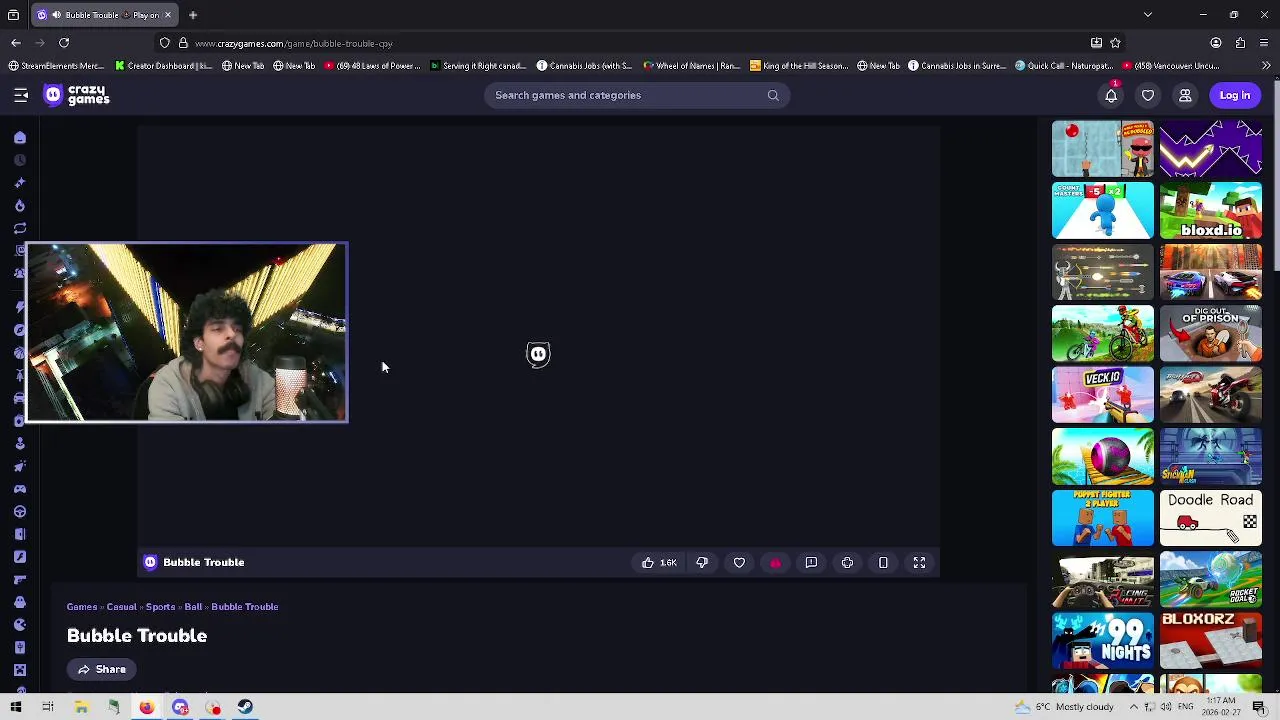Open the friends icon in the site header
This screenshot has height=720, width=1280.
pos(1185,95)
